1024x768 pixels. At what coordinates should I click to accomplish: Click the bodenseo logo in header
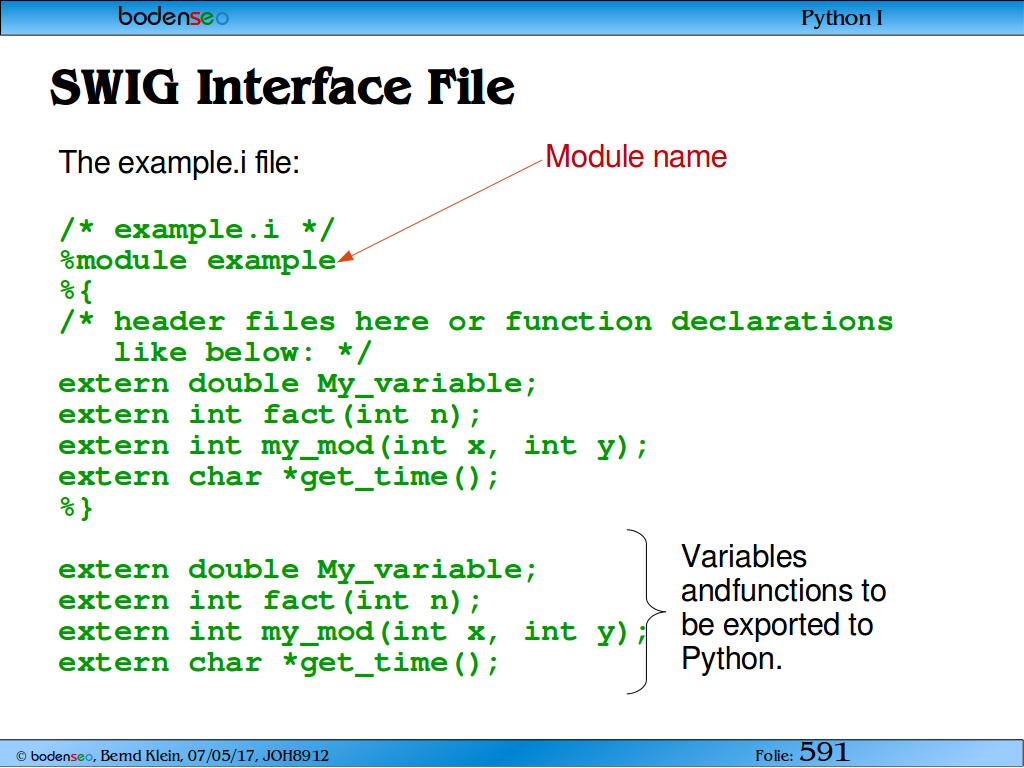pos(173,16)
